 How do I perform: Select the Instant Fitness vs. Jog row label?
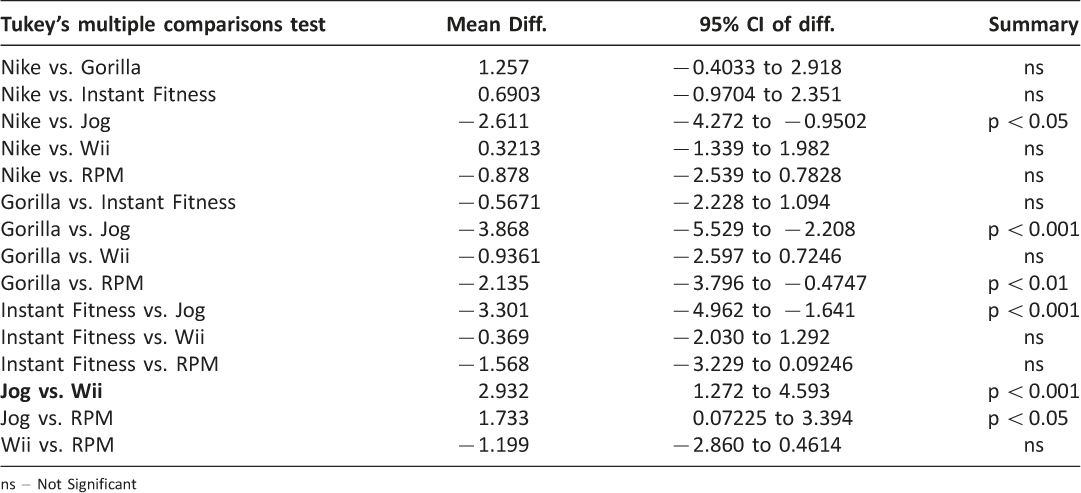pos(103,310)
